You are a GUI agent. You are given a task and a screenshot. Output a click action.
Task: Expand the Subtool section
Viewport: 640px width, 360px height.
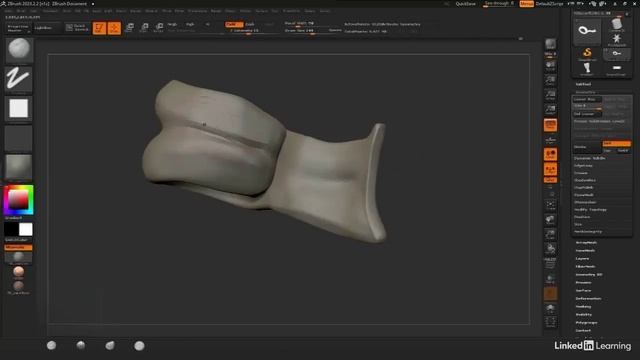pos(583,84)
